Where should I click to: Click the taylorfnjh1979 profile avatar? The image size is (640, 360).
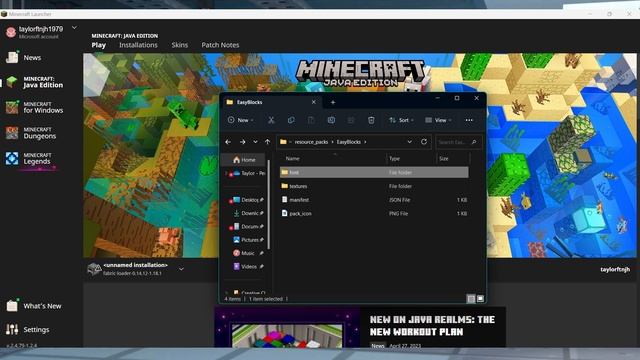pyautogui.click(x=11, y=32)
